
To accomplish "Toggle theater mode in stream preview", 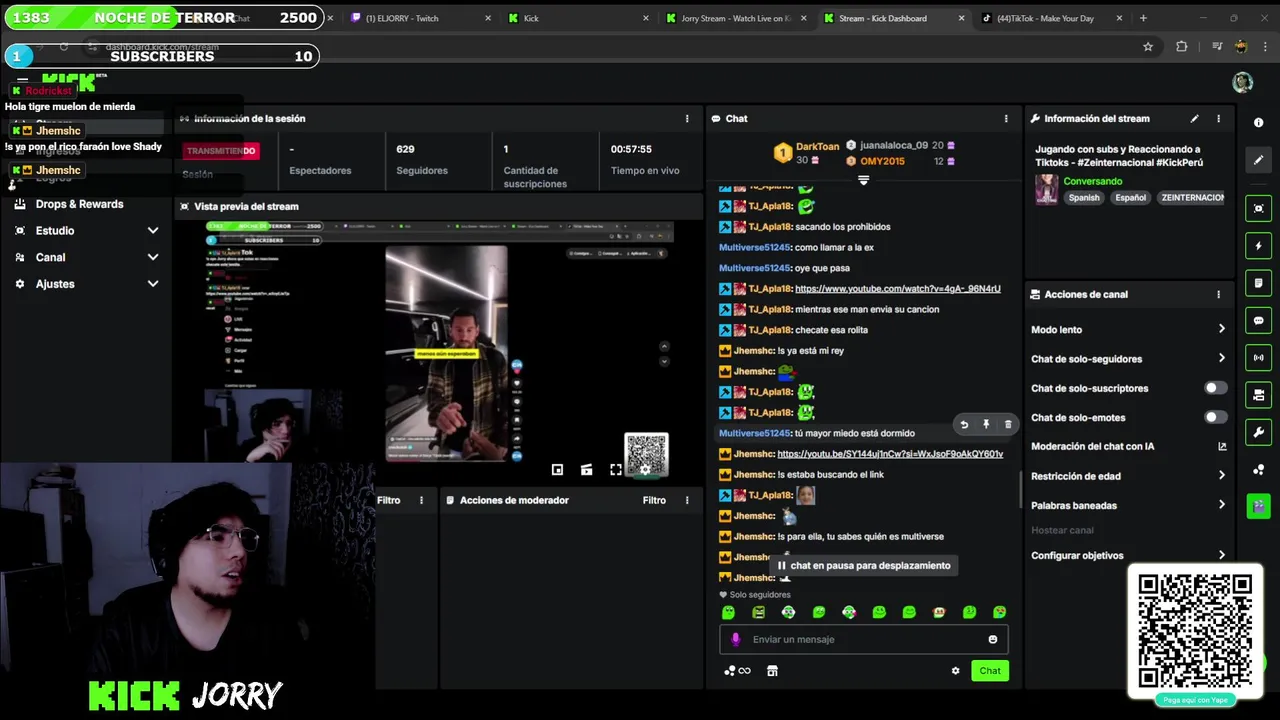I will (586, 470).
